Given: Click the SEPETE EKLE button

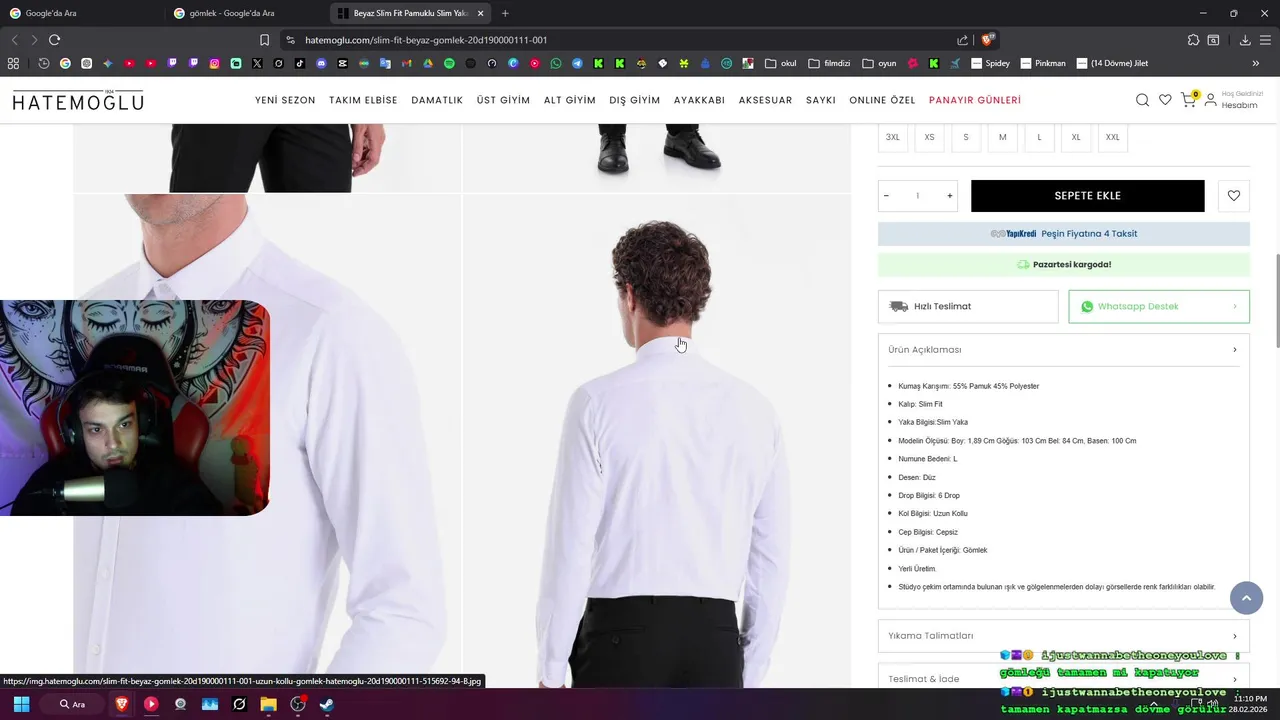Looking at the screenshot, I should click(1088, 196).
